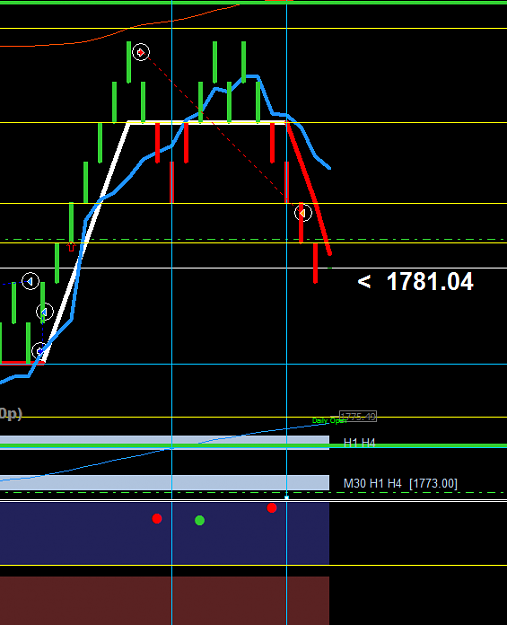Viewport: 507px width, 625px height.
Task: Select the brown indicator panel at the bottom
Action: click(x=165, y=601)
